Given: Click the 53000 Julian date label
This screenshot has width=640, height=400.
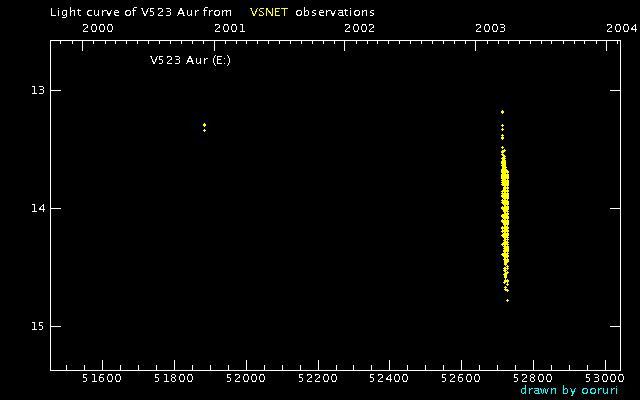Looking at the screenshot, I should point(604,378).
